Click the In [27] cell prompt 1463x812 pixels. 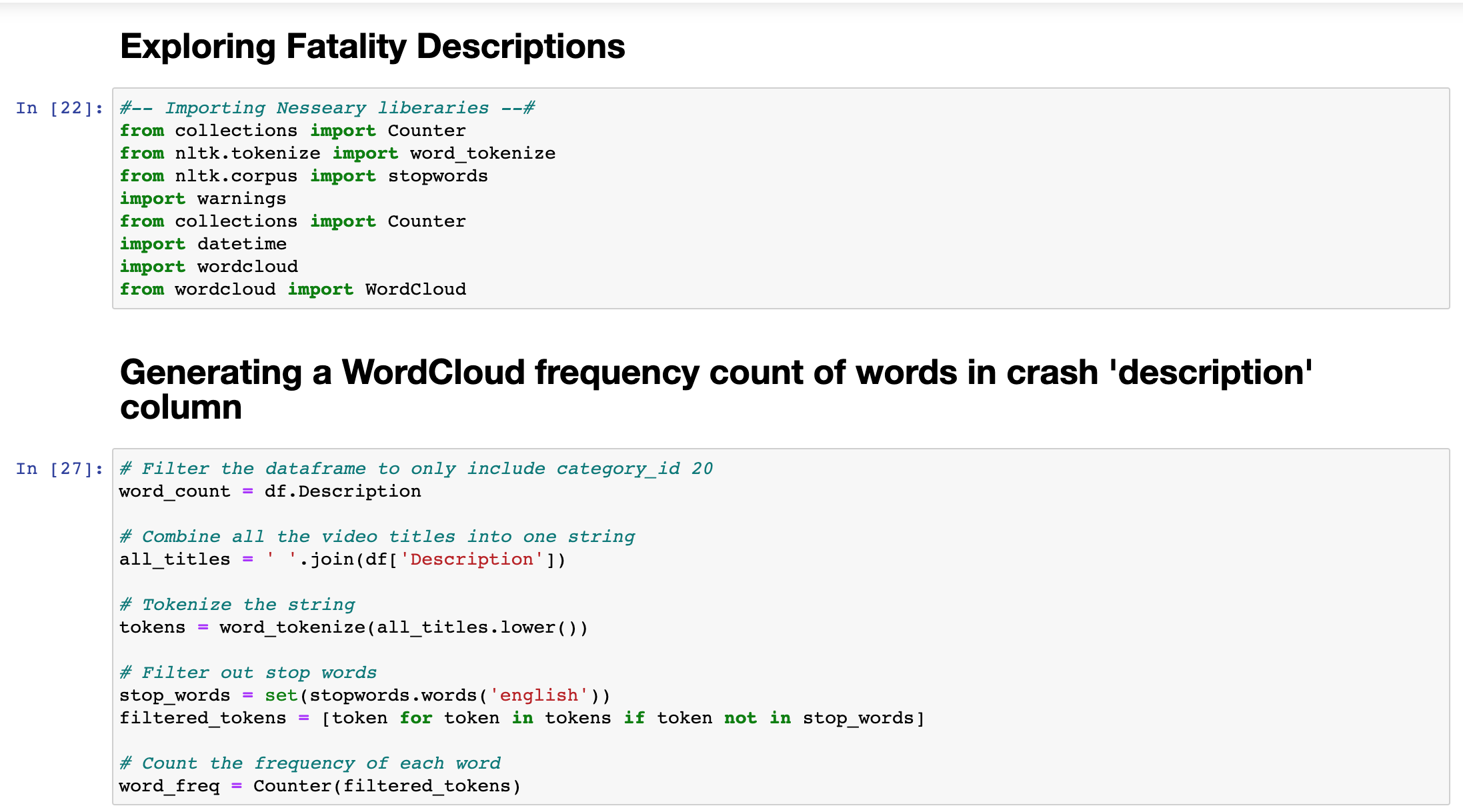pos(59,469)
